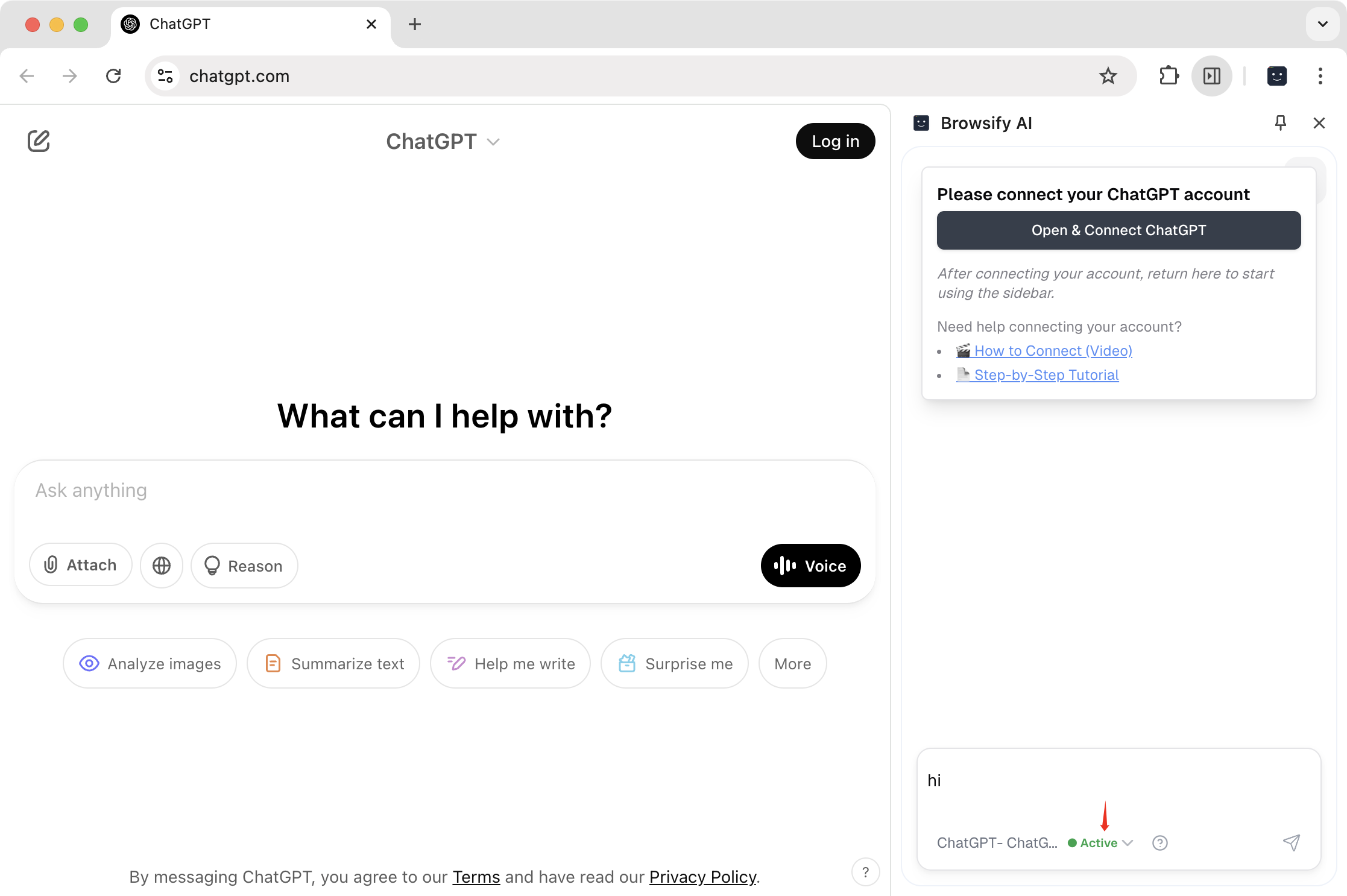
Task: Select the ChatGPT browser tab
Action: (x=250, y=24)
